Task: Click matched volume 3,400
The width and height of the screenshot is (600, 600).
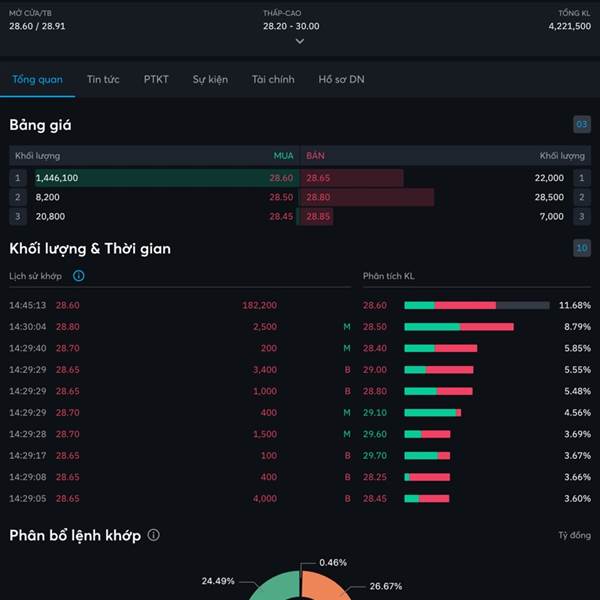Action: point(265,370)
